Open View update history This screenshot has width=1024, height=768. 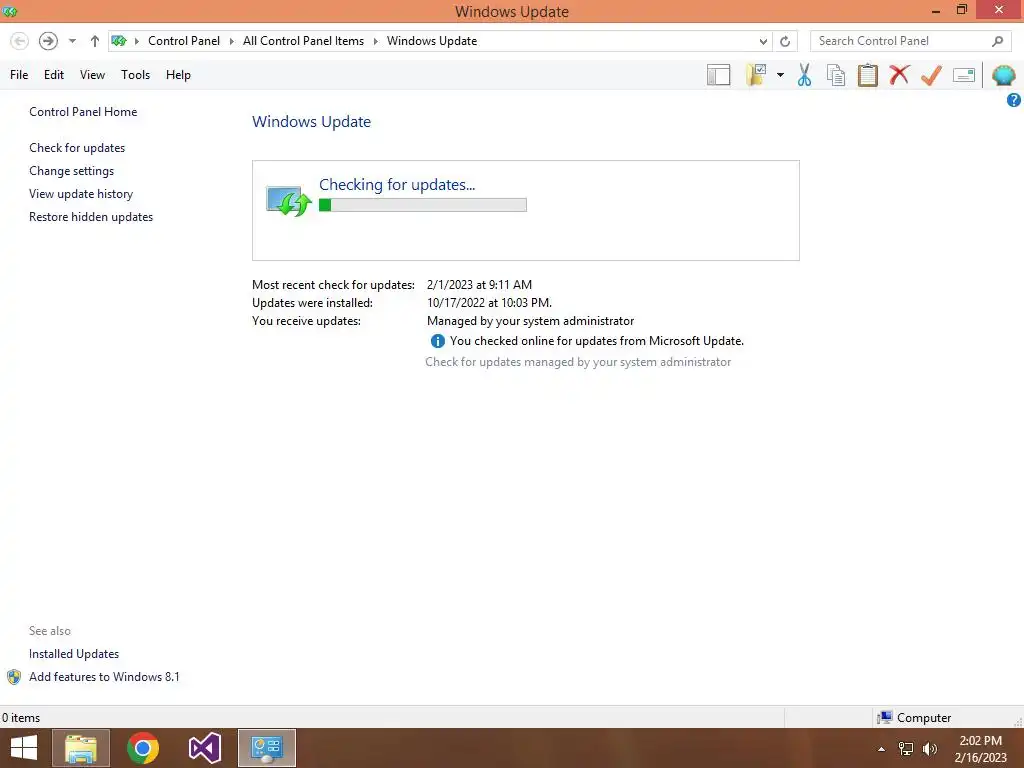coord(81,194)
